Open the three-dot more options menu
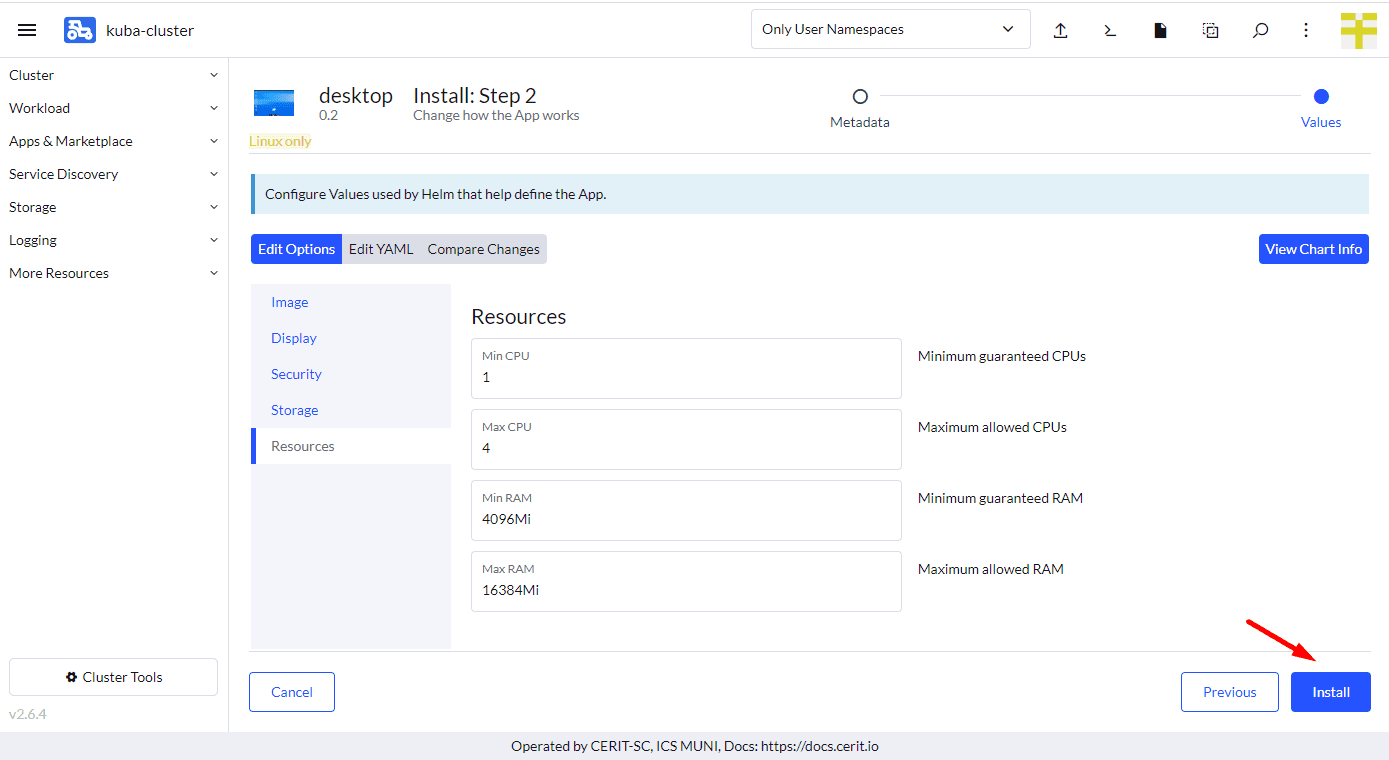Image resolution: width=1389 pixels, height=760 pixels. click(x=1306, y=30)
